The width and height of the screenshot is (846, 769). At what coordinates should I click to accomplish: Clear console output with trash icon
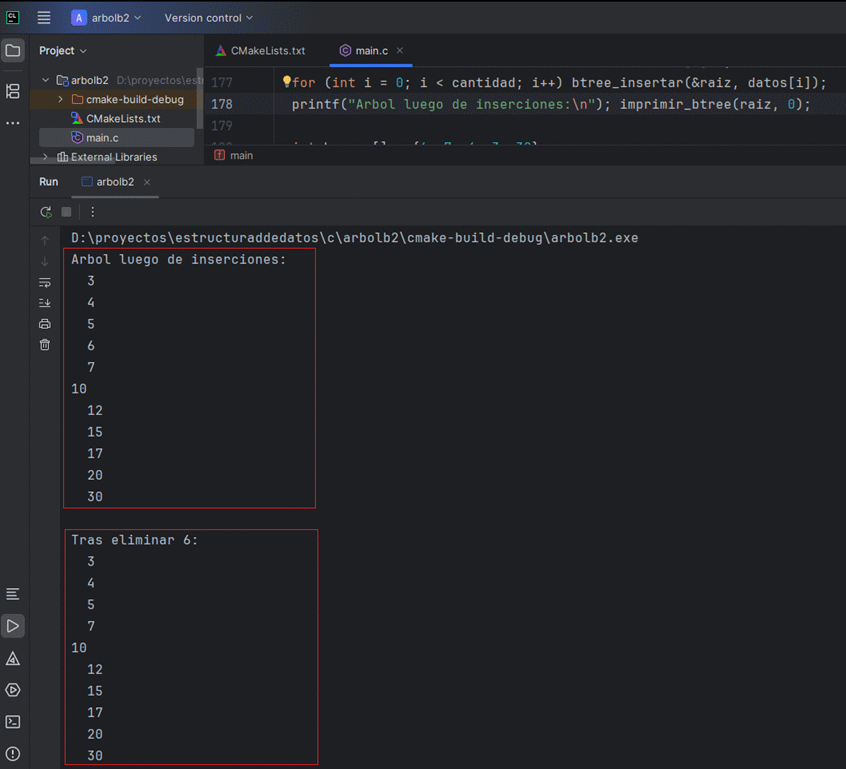click(x=45, y=345)
